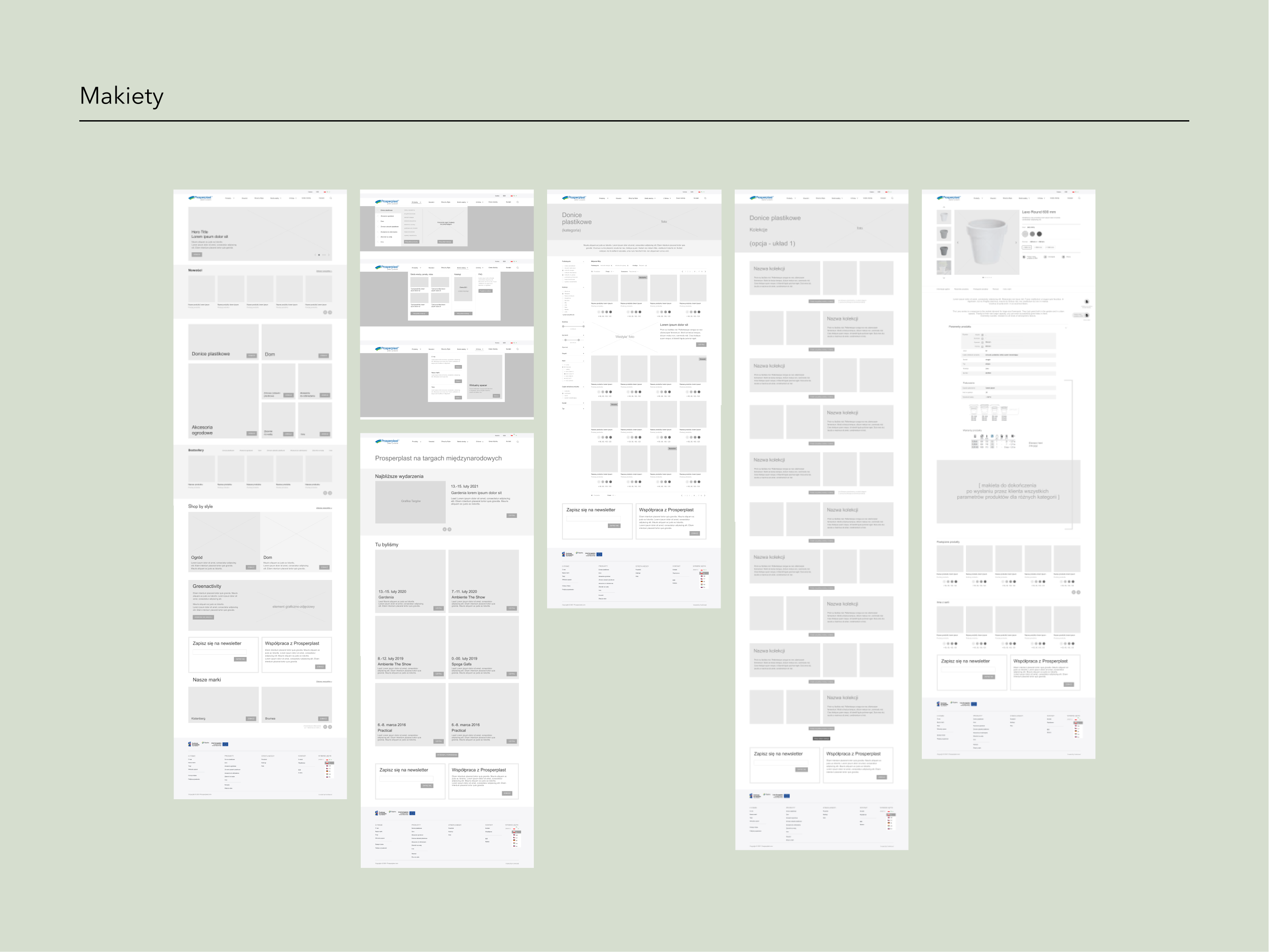Click thumbnail scroll-down chevron below pot thumbnails
Screen dimensions: 1269x952
(944, 278)
